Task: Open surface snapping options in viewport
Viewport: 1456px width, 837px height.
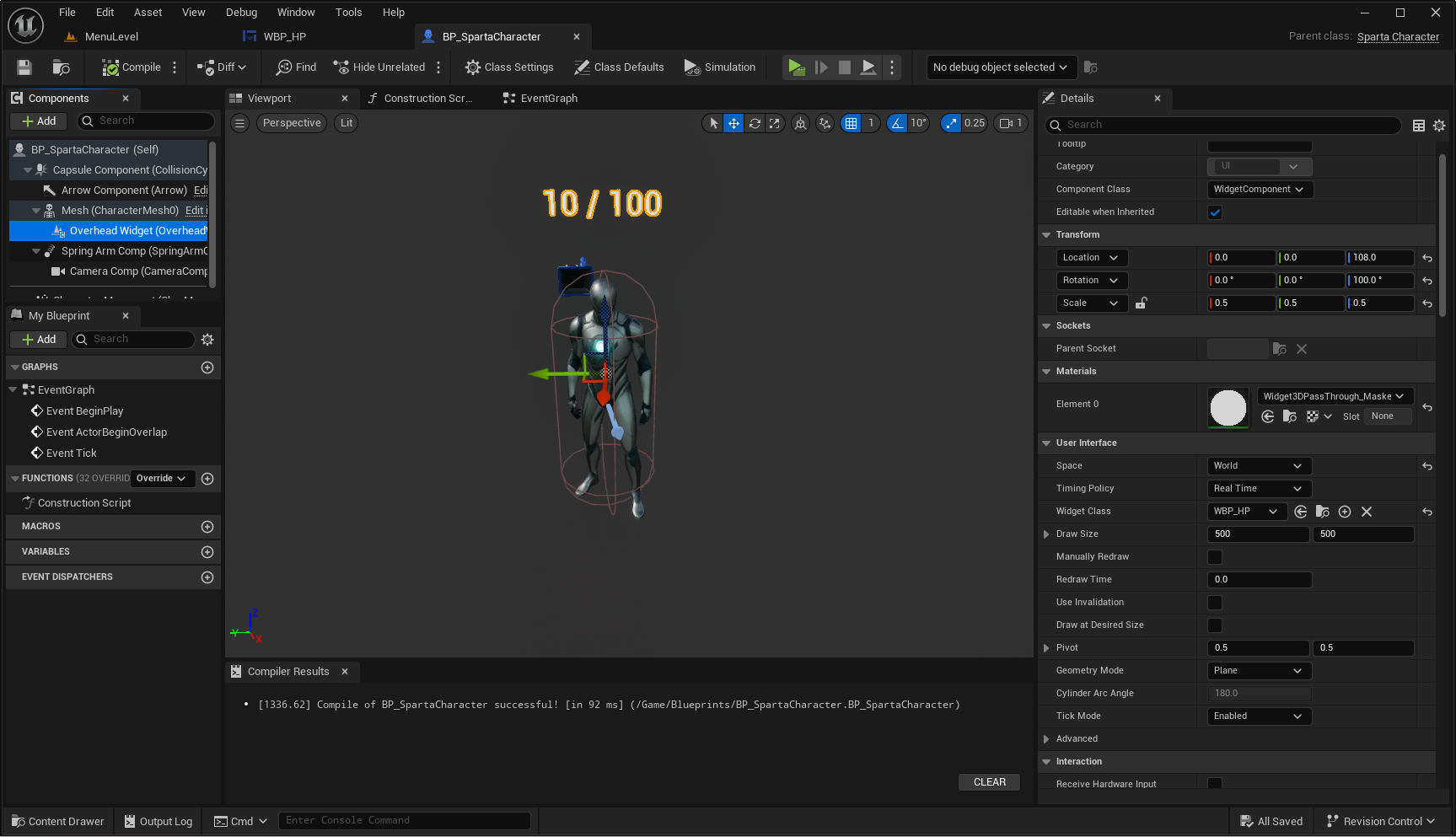Action: 825,123
